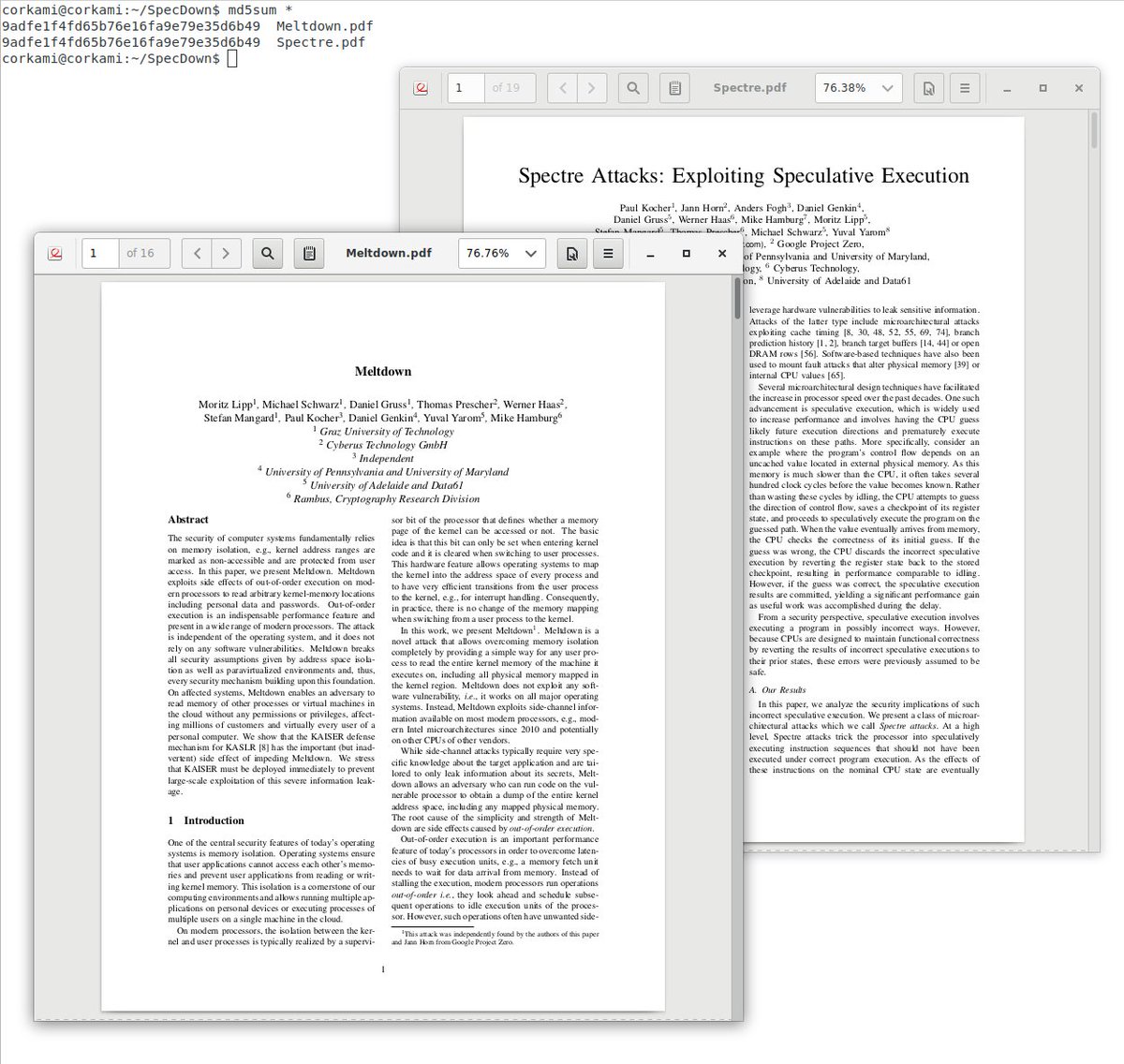
Task: Minimize the Spectre.pdf window
Action: point(1007,89)
